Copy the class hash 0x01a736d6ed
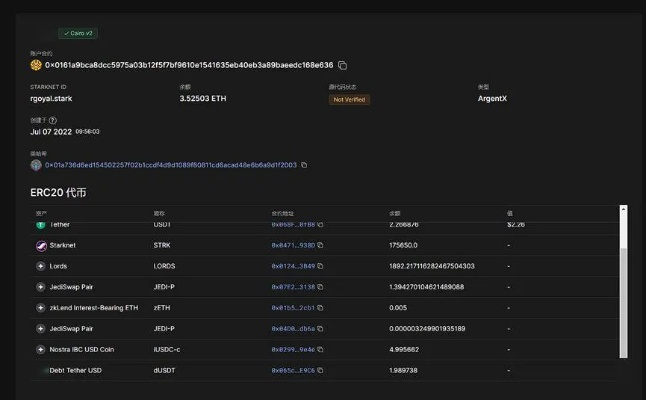The width and height of the screenshot is (646, 400). [x=304, y=165]
